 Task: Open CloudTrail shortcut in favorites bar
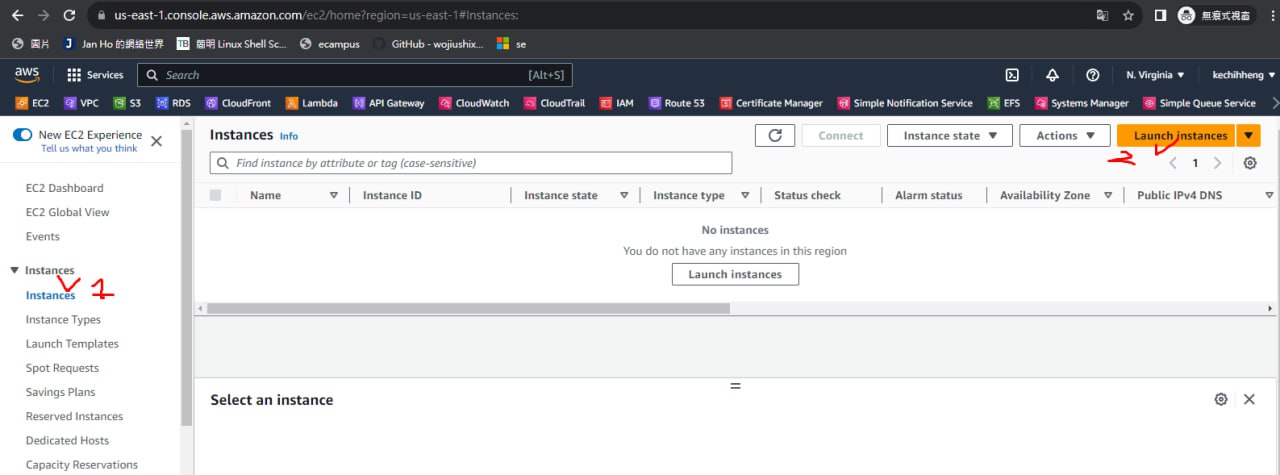click(555, 103)
